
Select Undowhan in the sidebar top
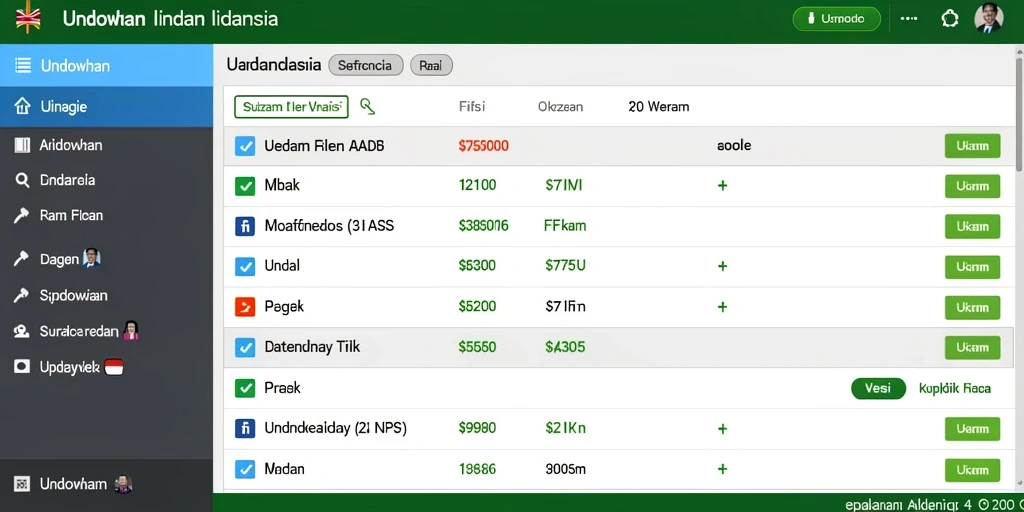pos(106,65)
